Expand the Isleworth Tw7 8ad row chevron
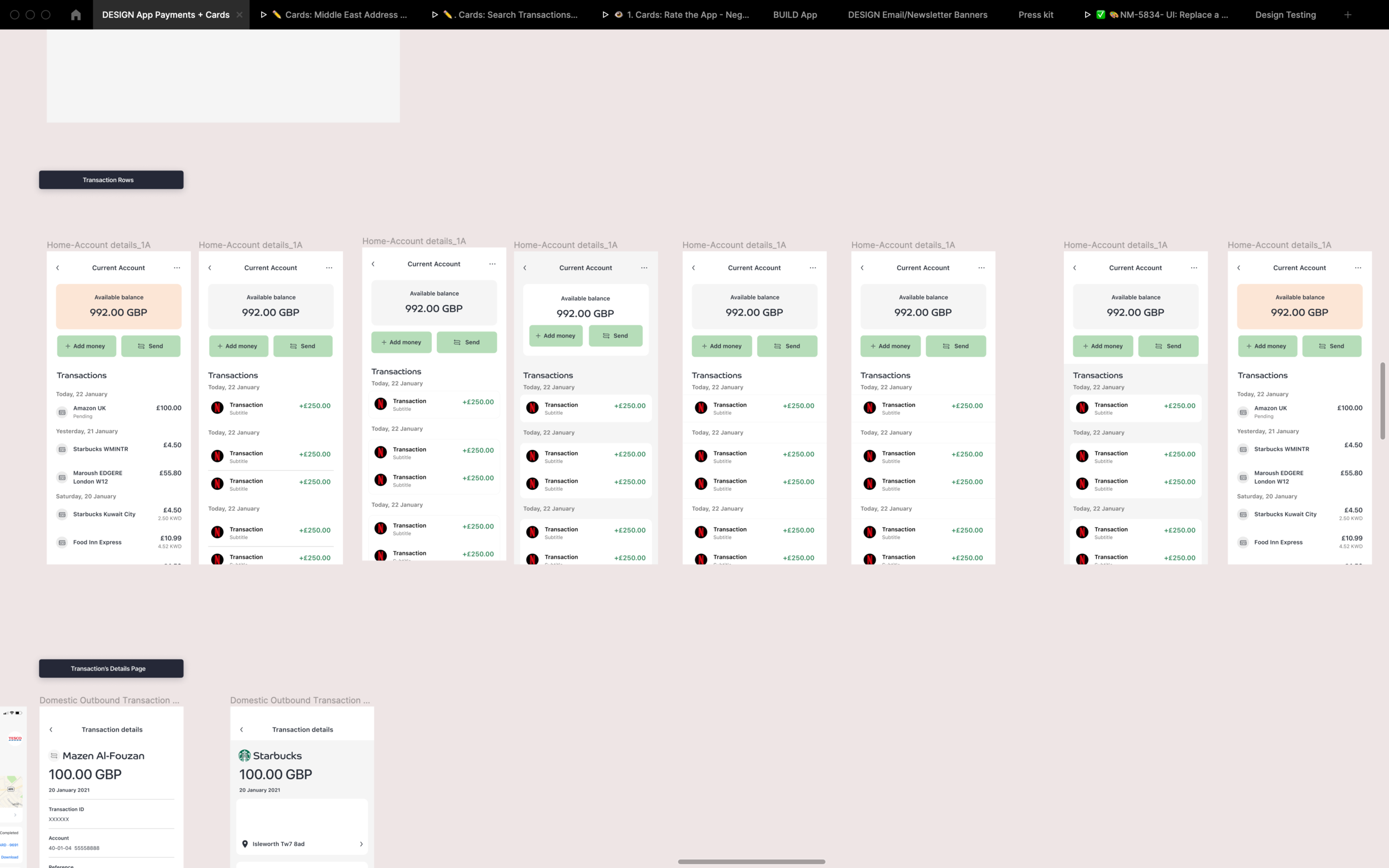1389x868 pixels. click(x=361, y=844)
